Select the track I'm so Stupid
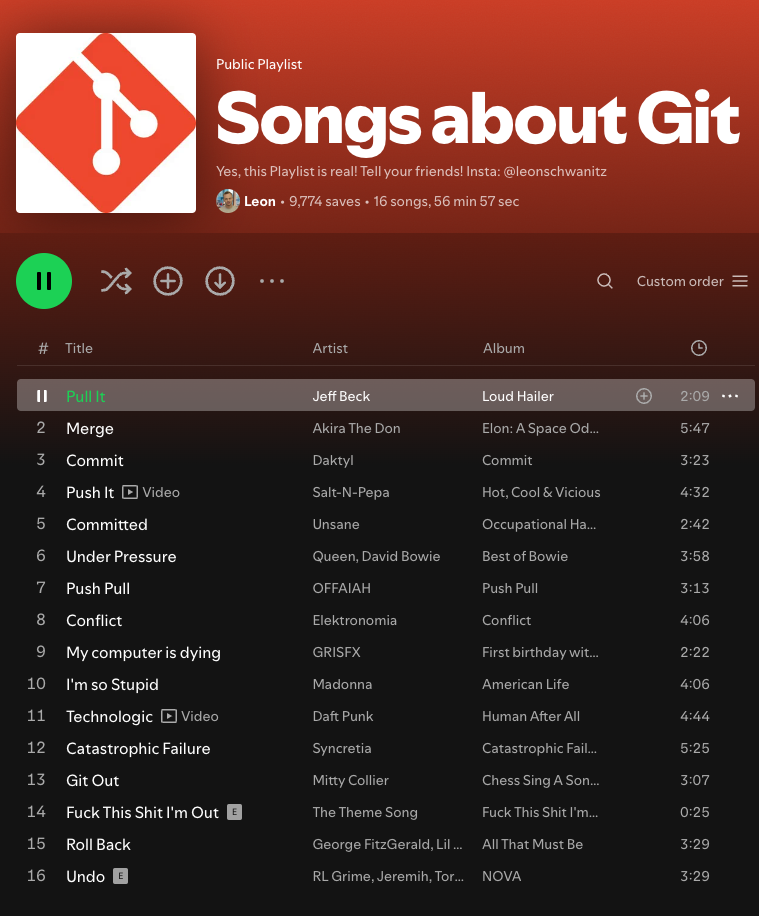Image resolution: width=759 pixels, height=916 pixels. pyautogui.click(x=112, y=684)
